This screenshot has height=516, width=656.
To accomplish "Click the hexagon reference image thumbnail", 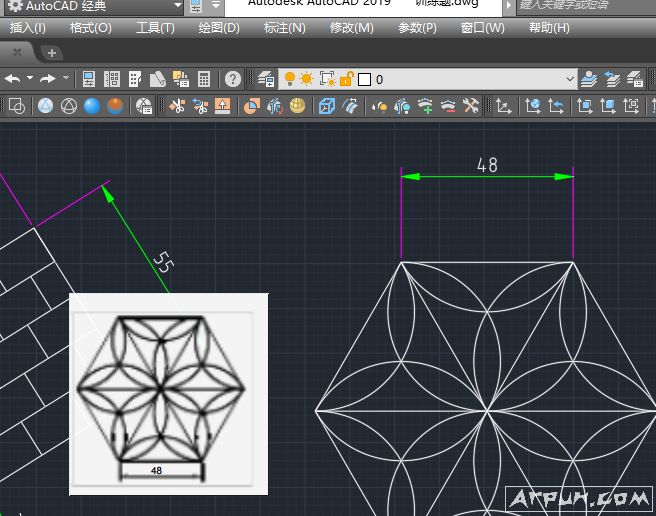I will pos(169,394).
